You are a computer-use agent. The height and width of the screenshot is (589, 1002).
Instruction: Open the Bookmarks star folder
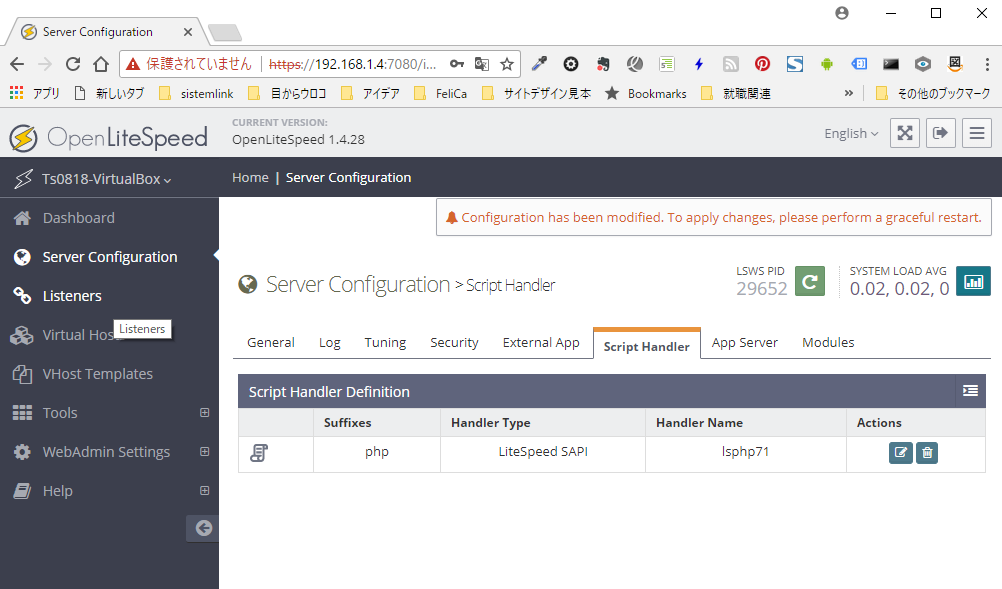(x=645, y=93)
